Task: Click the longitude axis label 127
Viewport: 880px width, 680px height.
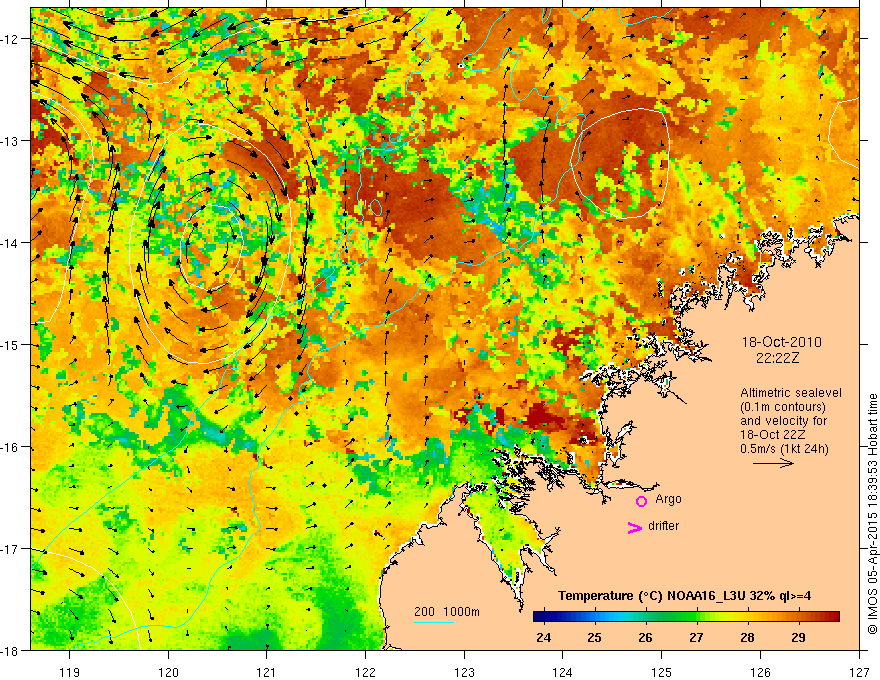Action: click(x=859, y=672)
